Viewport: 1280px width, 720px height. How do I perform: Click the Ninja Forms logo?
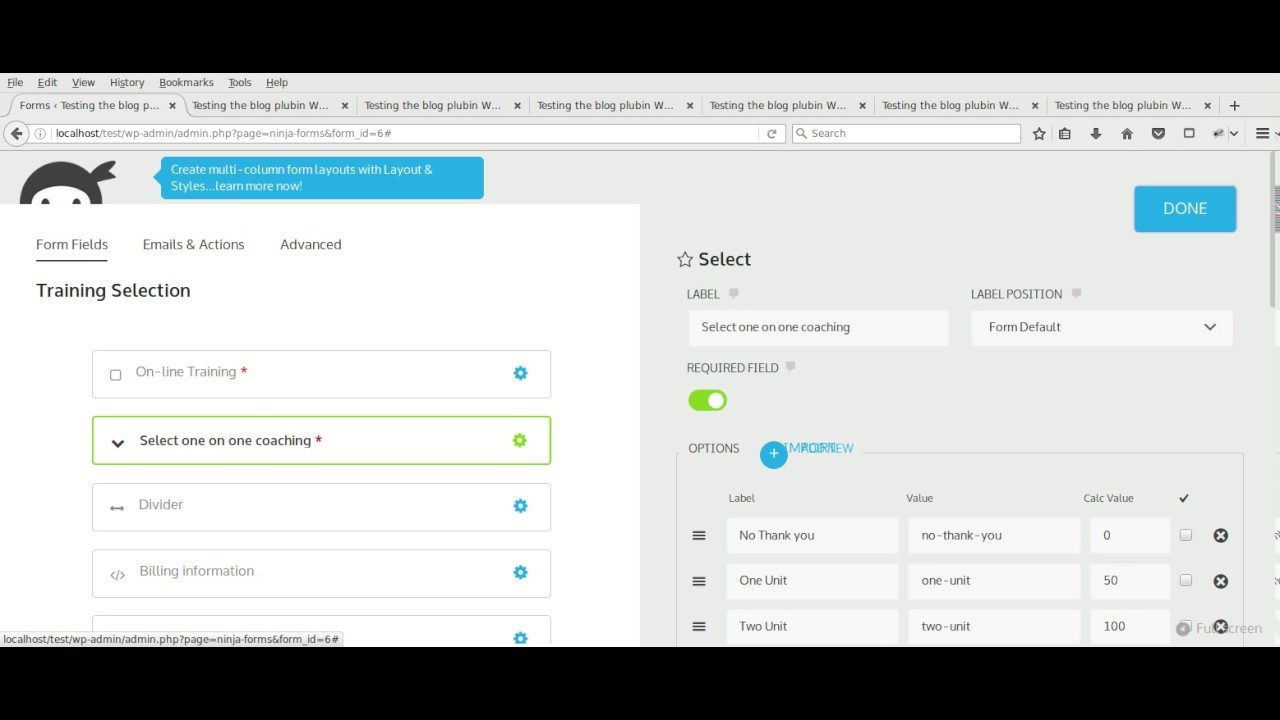click(68, 183)
